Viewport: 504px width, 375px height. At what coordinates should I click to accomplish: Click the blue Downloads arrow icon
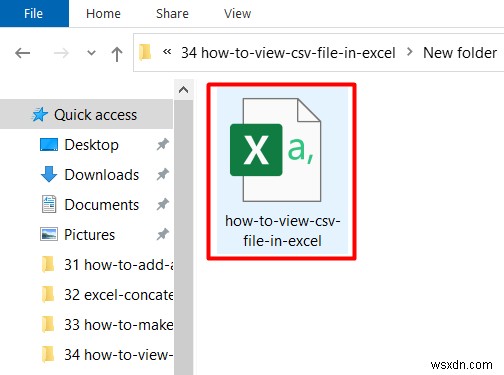(x=49, y=174)
